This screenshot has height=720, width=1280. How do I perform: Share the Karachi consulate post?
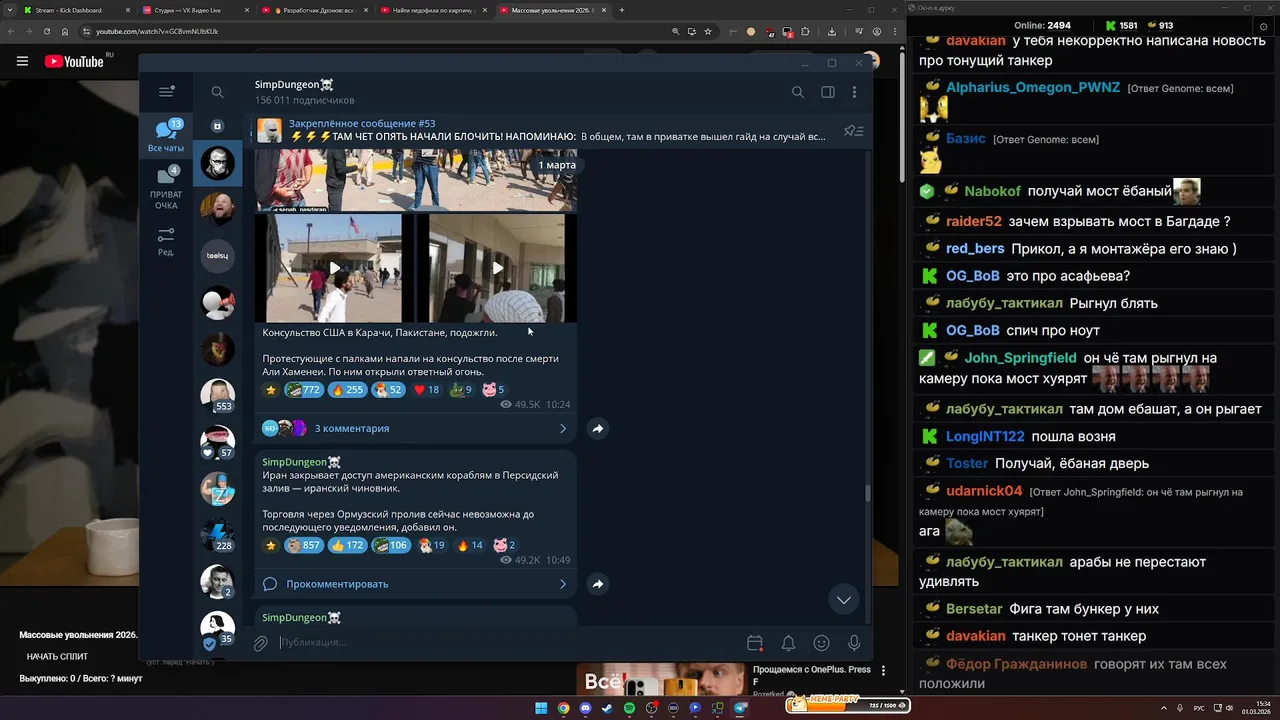coord(597,428)
